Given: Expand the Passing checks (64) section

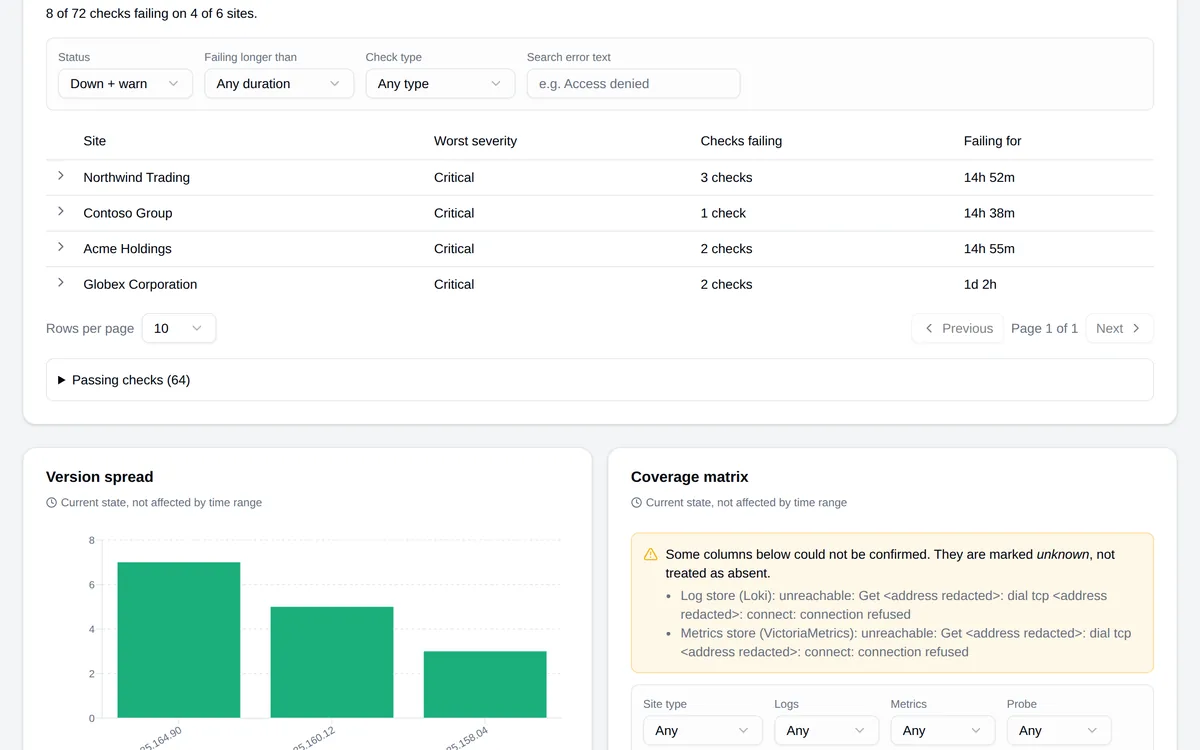Looking at the screenshot, I should [600, 380].
